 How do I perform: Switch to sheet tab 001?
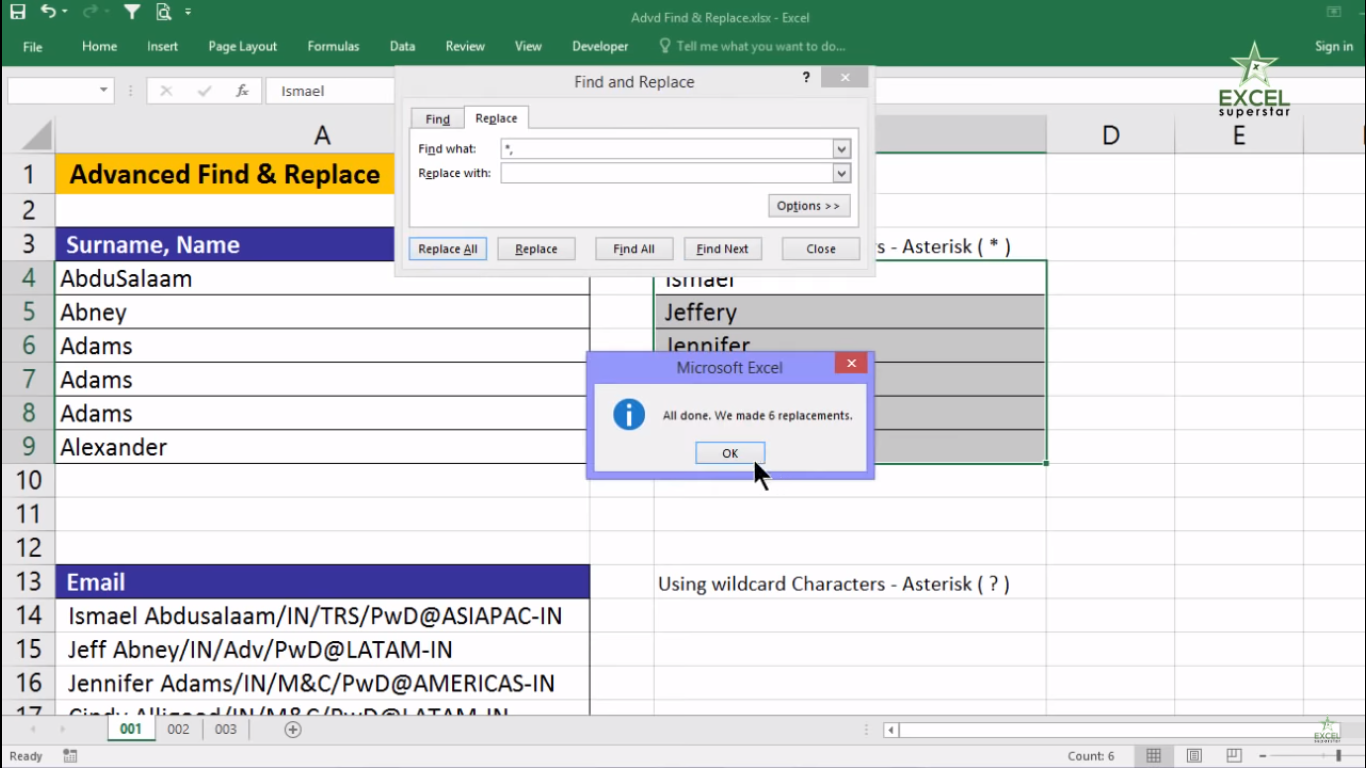pos(131,729)
